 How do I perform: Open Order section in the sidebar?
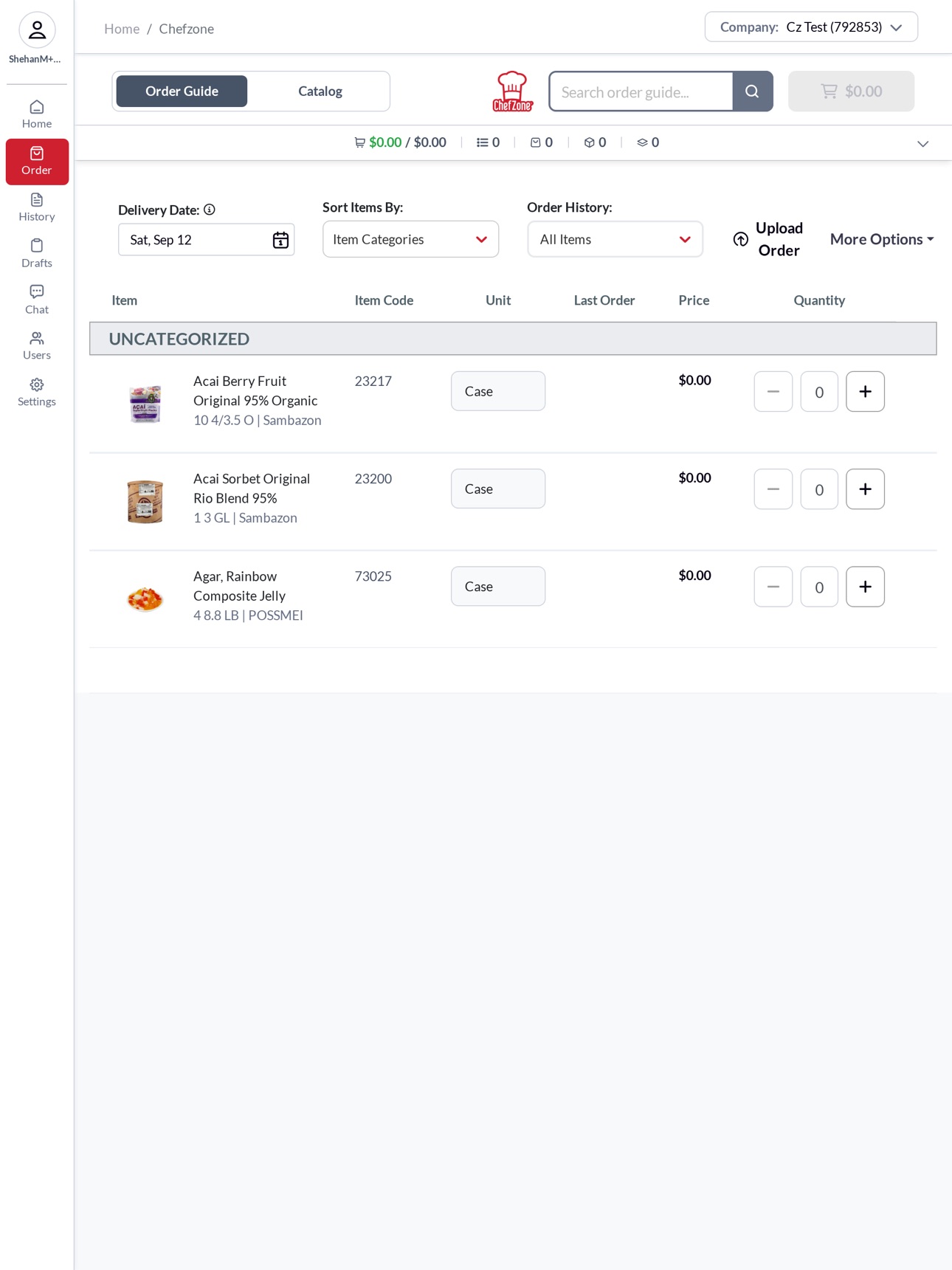click(x=37, y=162)
